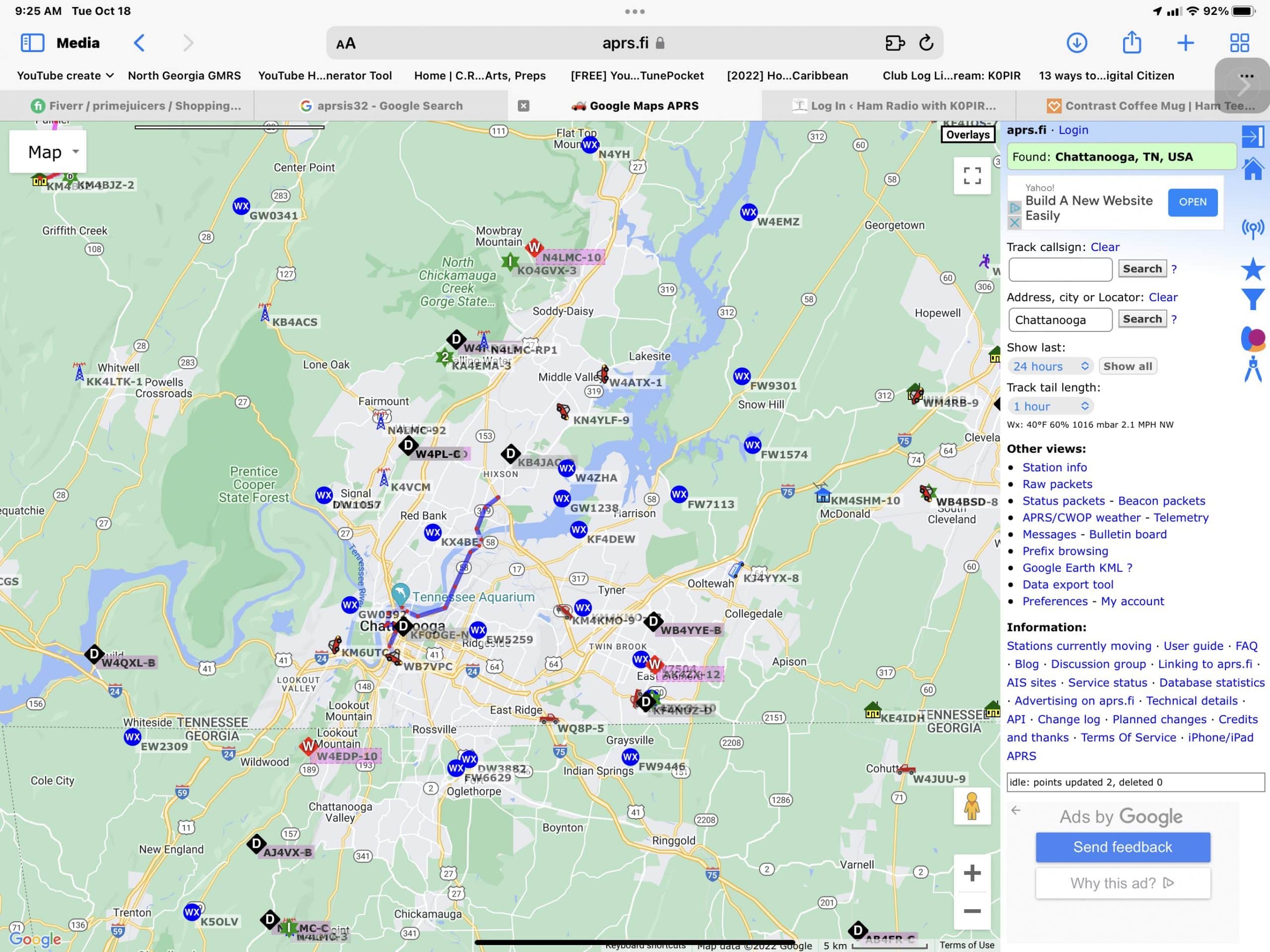Click the W4QXL-B black diamond D icon

coord(94,653)
